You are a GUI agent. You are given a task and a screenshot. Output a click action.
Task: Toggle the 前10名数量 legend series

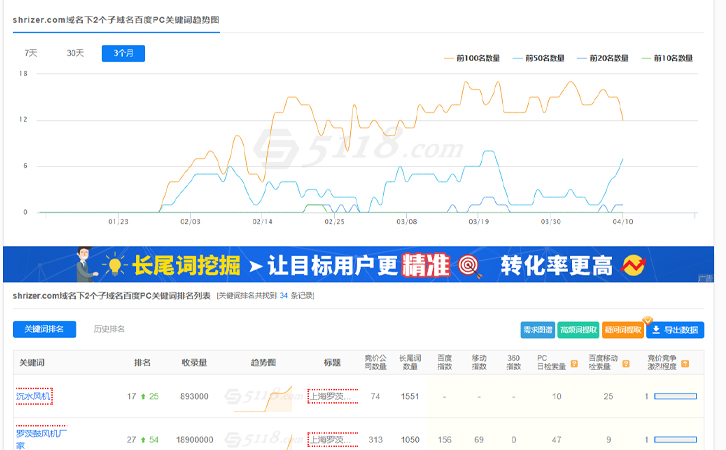(670, 58)
